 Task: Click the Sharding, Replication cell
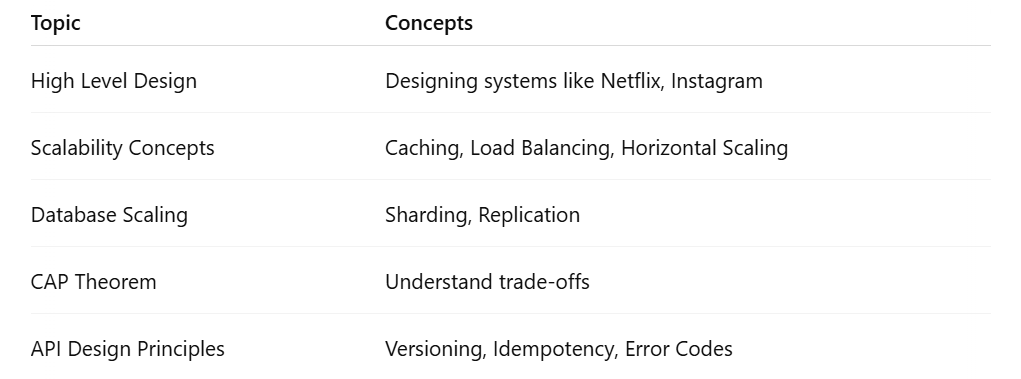point(483,215)
